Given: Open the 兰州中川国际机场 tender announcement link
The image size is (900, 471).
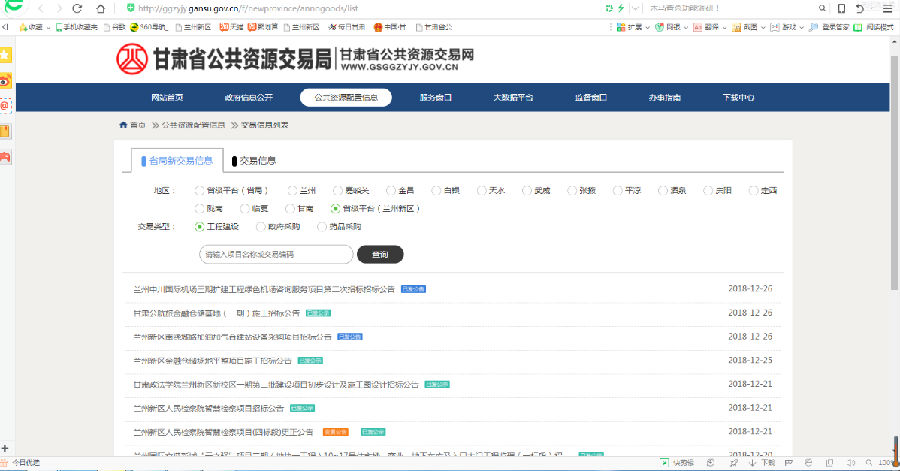Looking at the screenshot, I should pos(264,289).
